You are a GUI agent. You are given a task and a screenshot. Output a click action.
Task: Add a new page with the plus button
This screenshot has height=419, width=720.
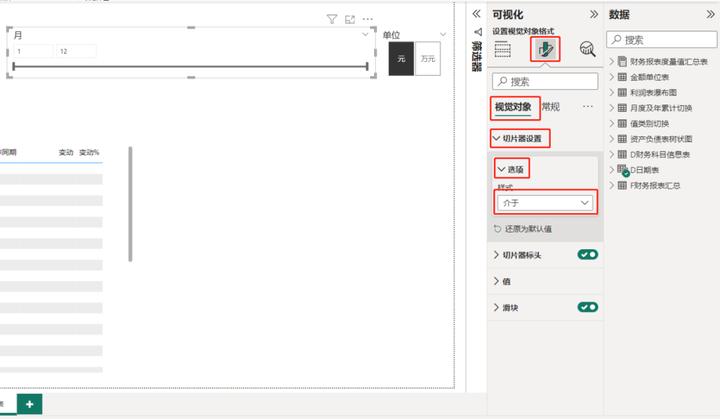tap(29, 404)
